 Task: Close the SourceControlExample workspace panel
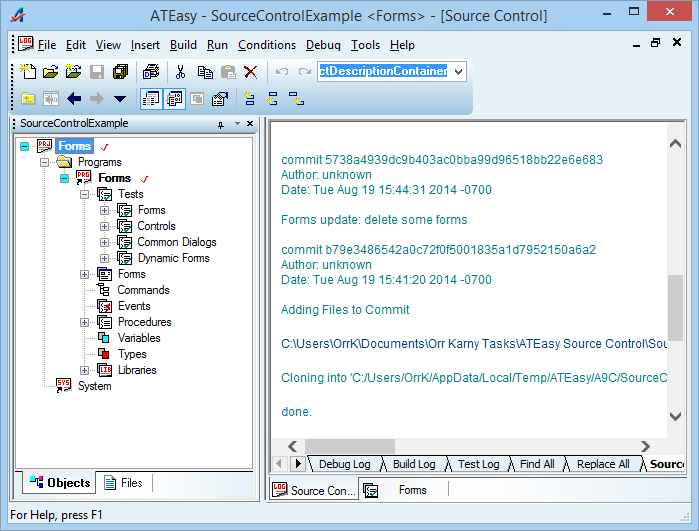tap(250, 123)
